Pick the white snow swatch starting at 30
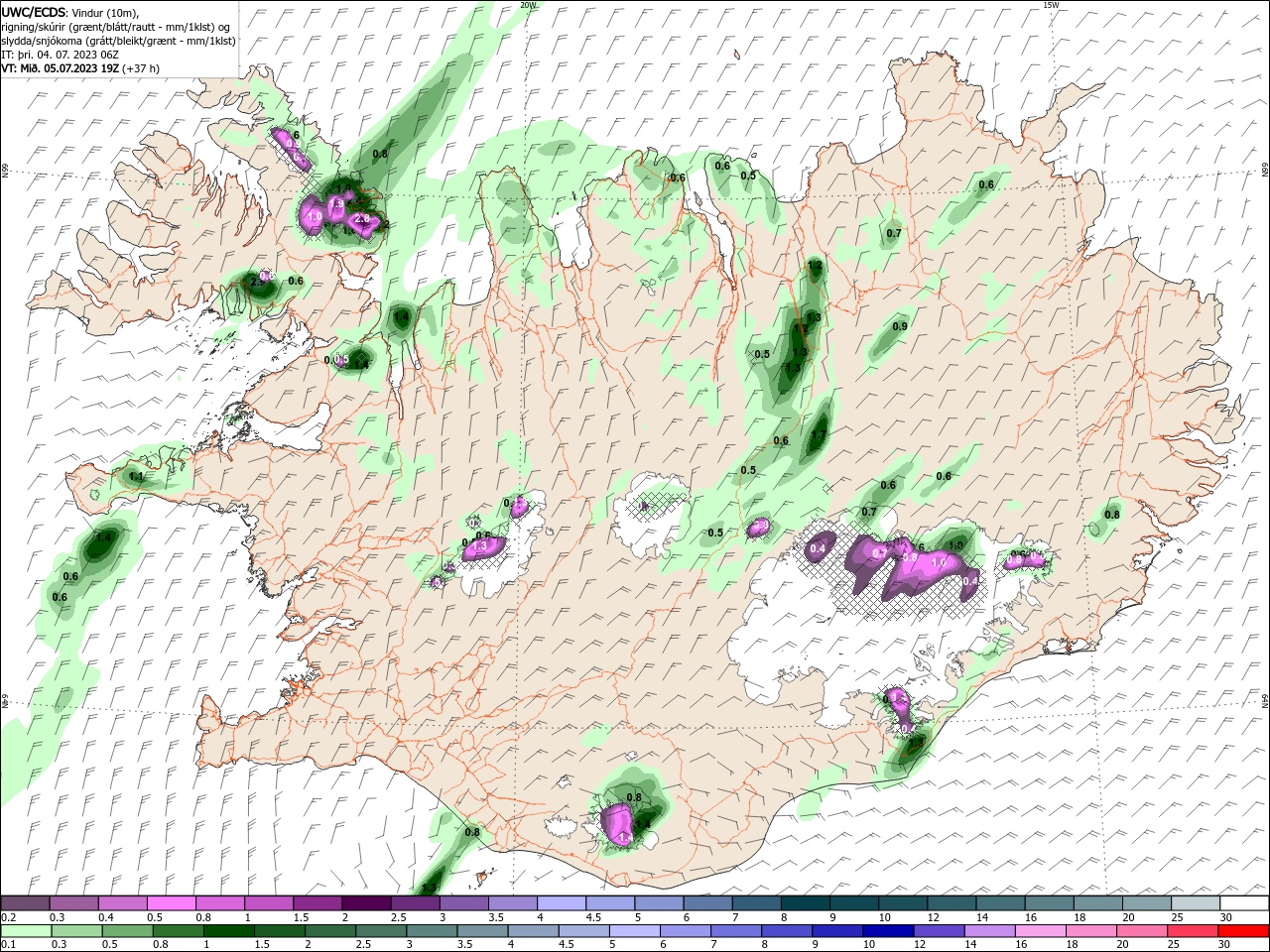 tap(1244, 902)
